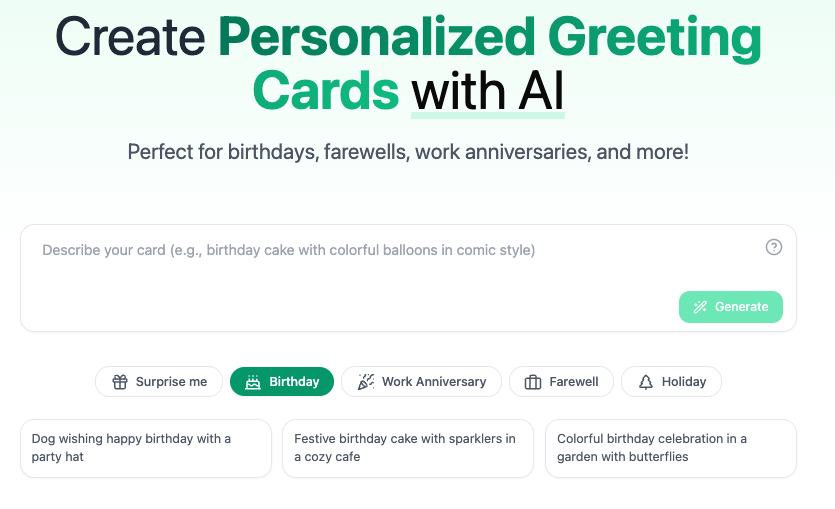Choose the festive cake in cafe suggestion

coord(408,448)
